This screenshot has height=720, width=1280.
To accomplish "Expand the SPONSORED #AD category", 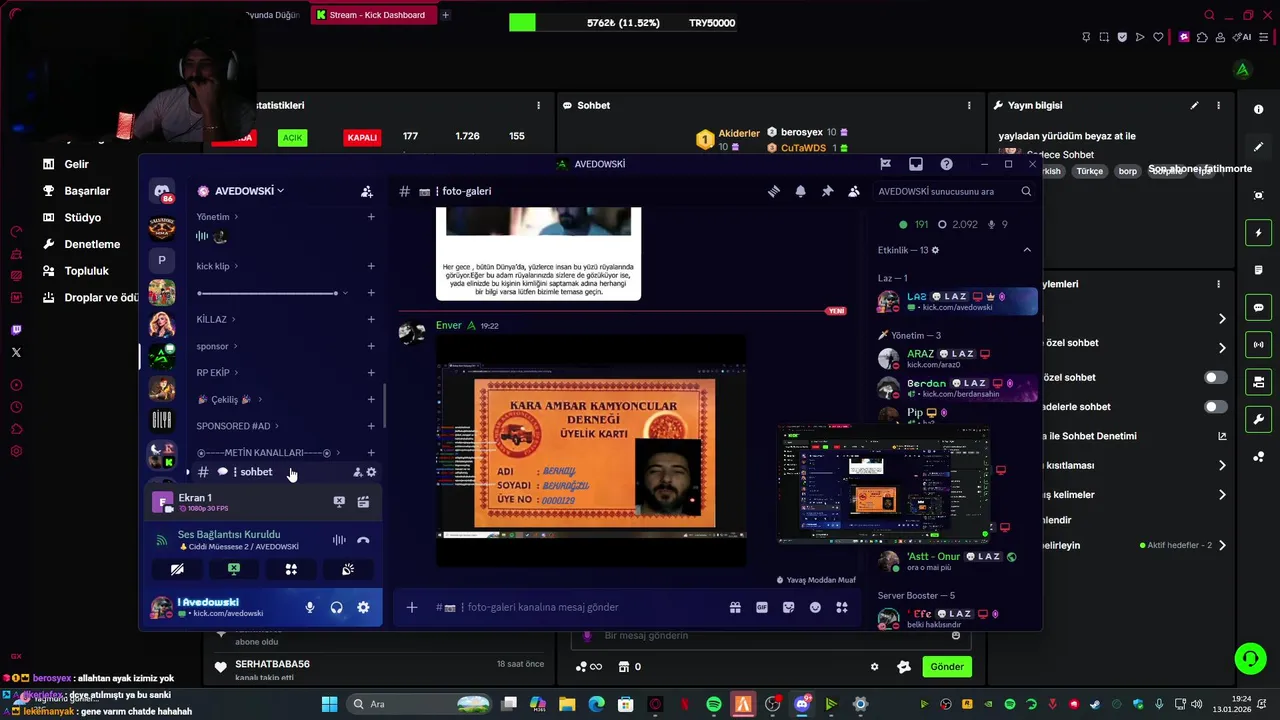I will (x=237, y=426).
